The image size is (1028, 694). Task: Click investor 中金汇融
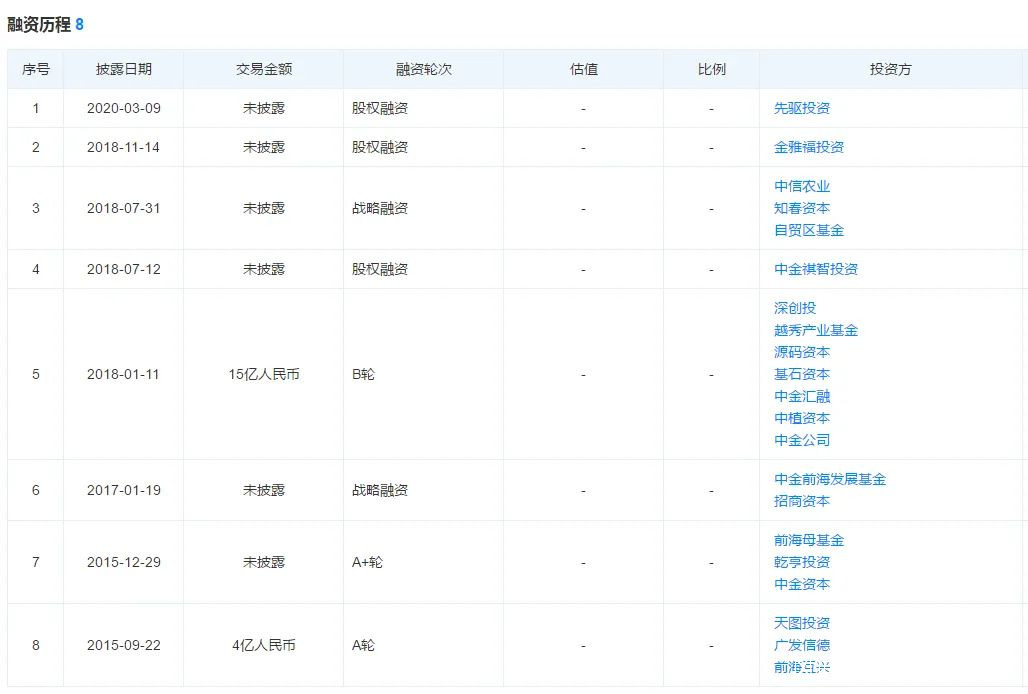click(x=802, y=396)
